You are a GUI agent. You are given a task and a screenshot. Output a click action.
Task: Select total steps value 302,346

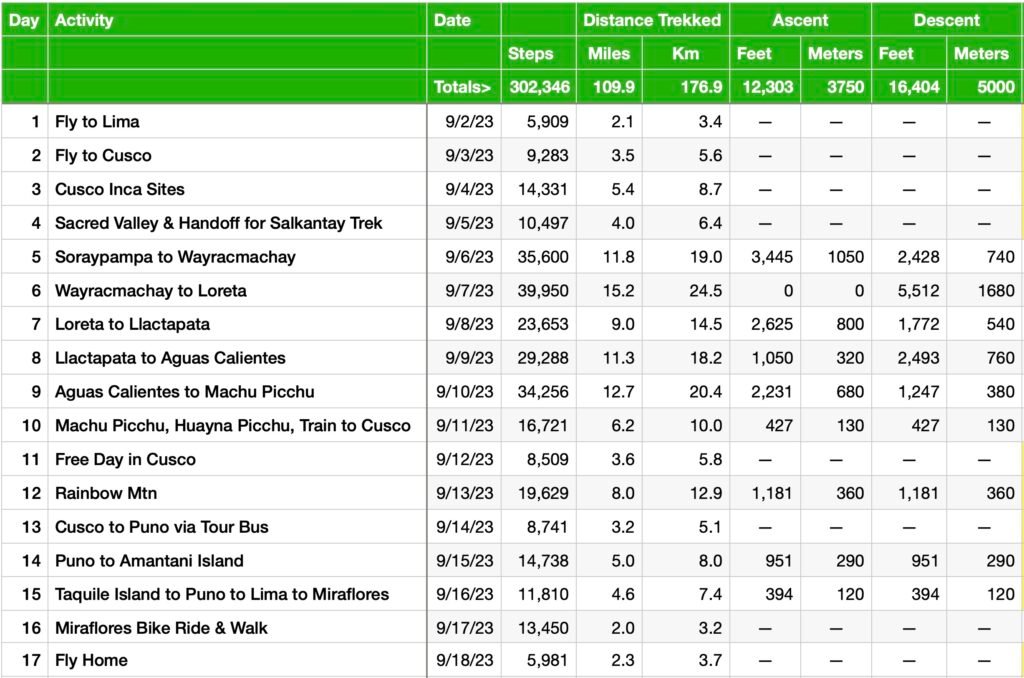click(x=539, y=87)
